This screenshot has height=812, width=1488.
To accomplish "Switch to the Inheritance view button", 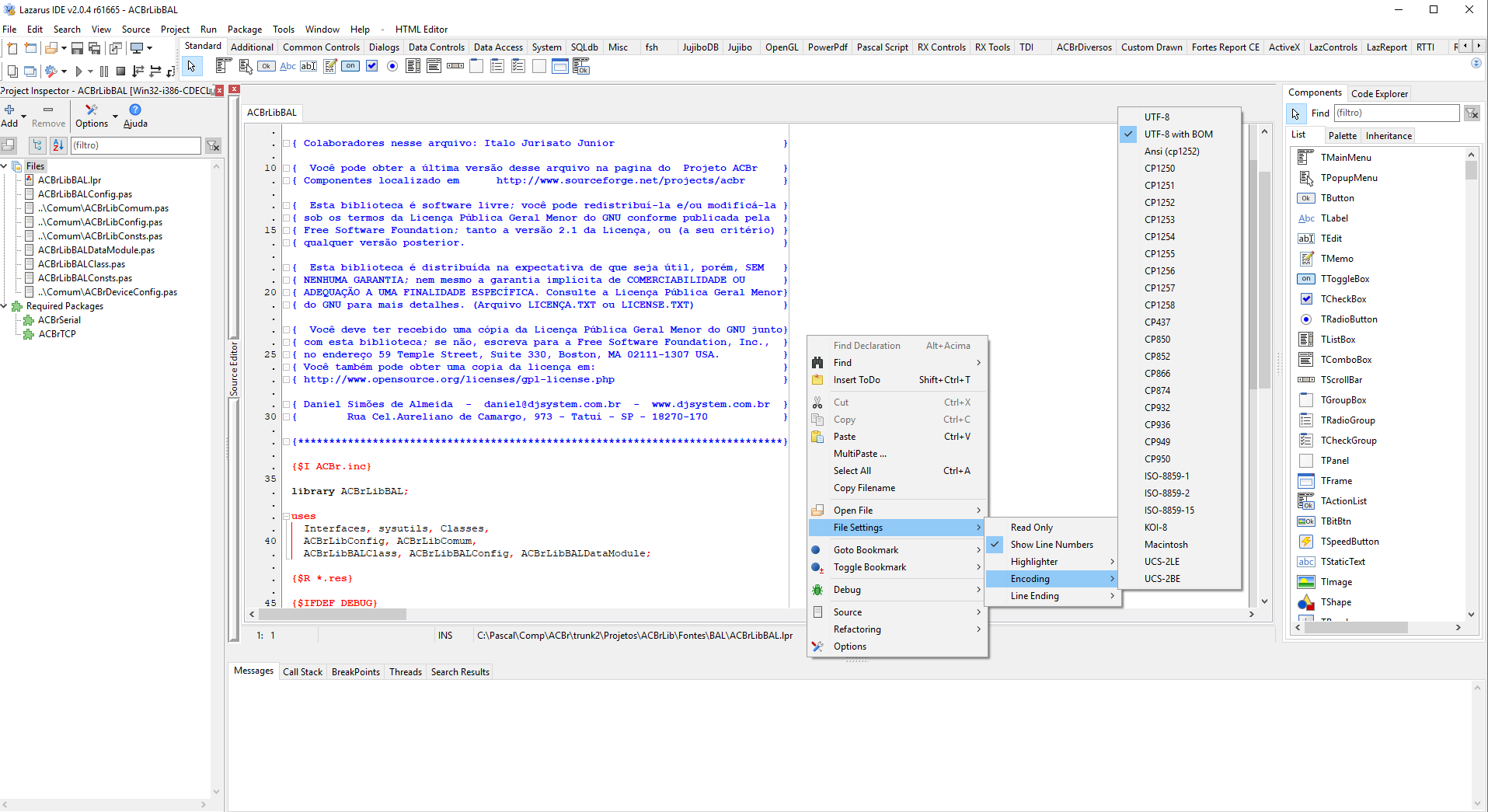I will coord(1389,136).
